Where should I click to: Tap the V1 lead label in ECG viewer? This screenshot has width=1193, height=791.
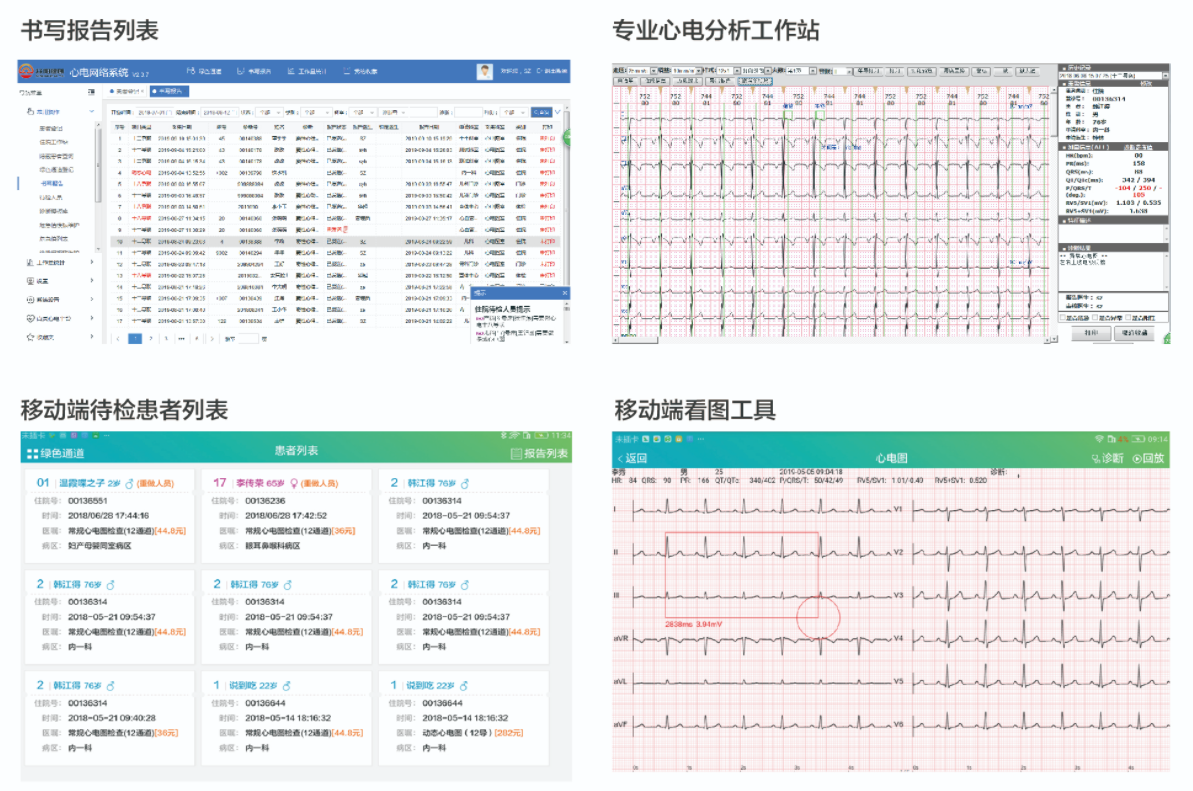coord(899,509)
